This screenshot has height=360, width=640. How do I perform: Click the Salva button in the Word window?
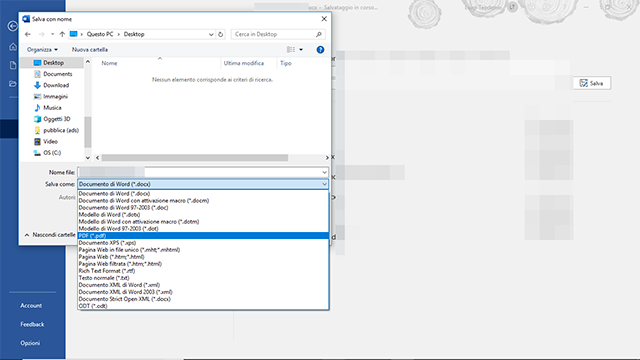tap(592, 83)
